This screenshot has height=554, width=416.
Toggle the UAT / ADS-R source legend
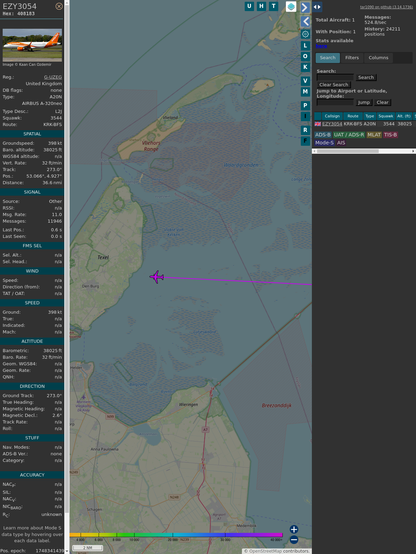pyautogui.click(x=349, y=135)
